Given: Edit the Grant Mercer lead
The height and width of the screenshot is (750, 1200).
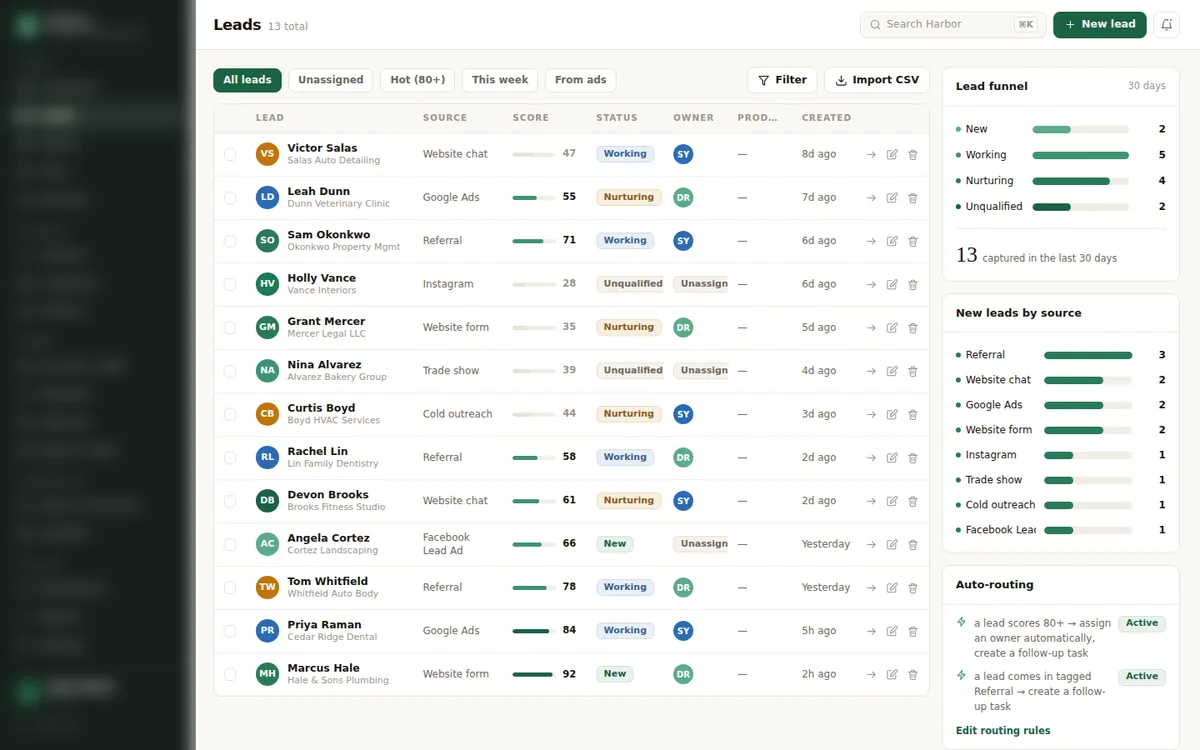Looking at the screenshot, I should tap(892, 328).
